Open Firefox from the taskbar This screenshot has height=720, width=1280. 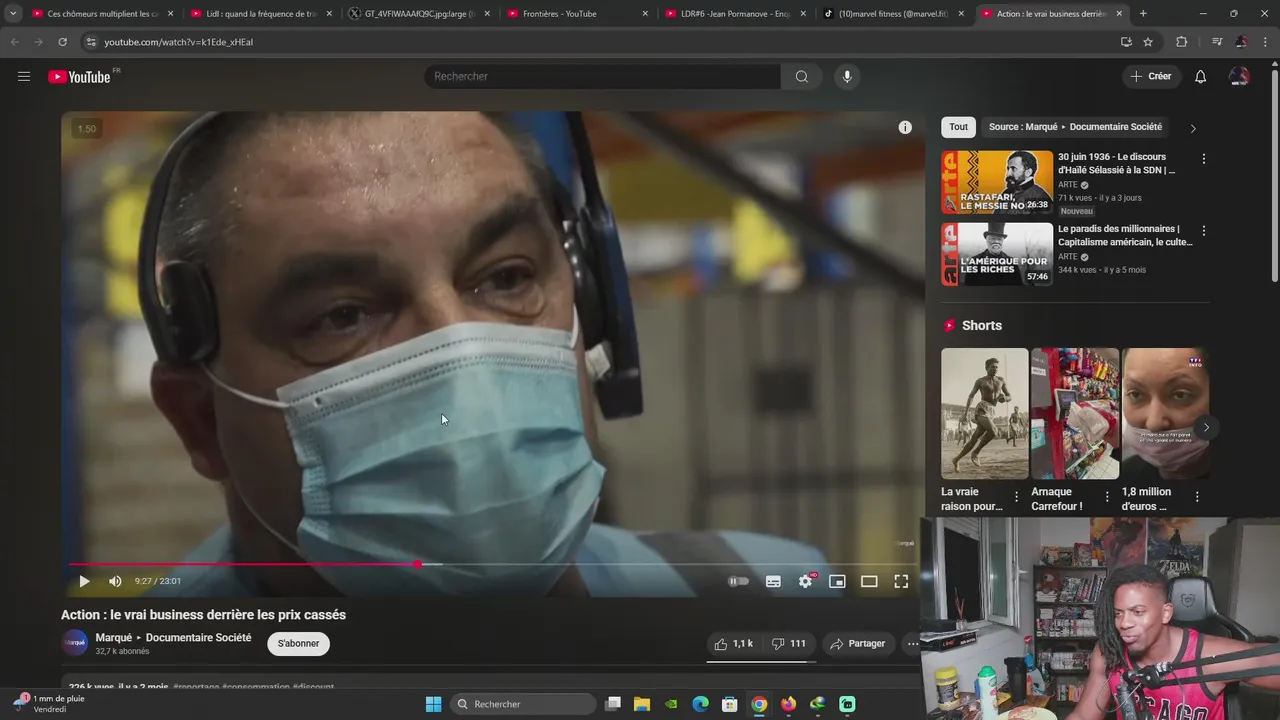coord(788,704)
